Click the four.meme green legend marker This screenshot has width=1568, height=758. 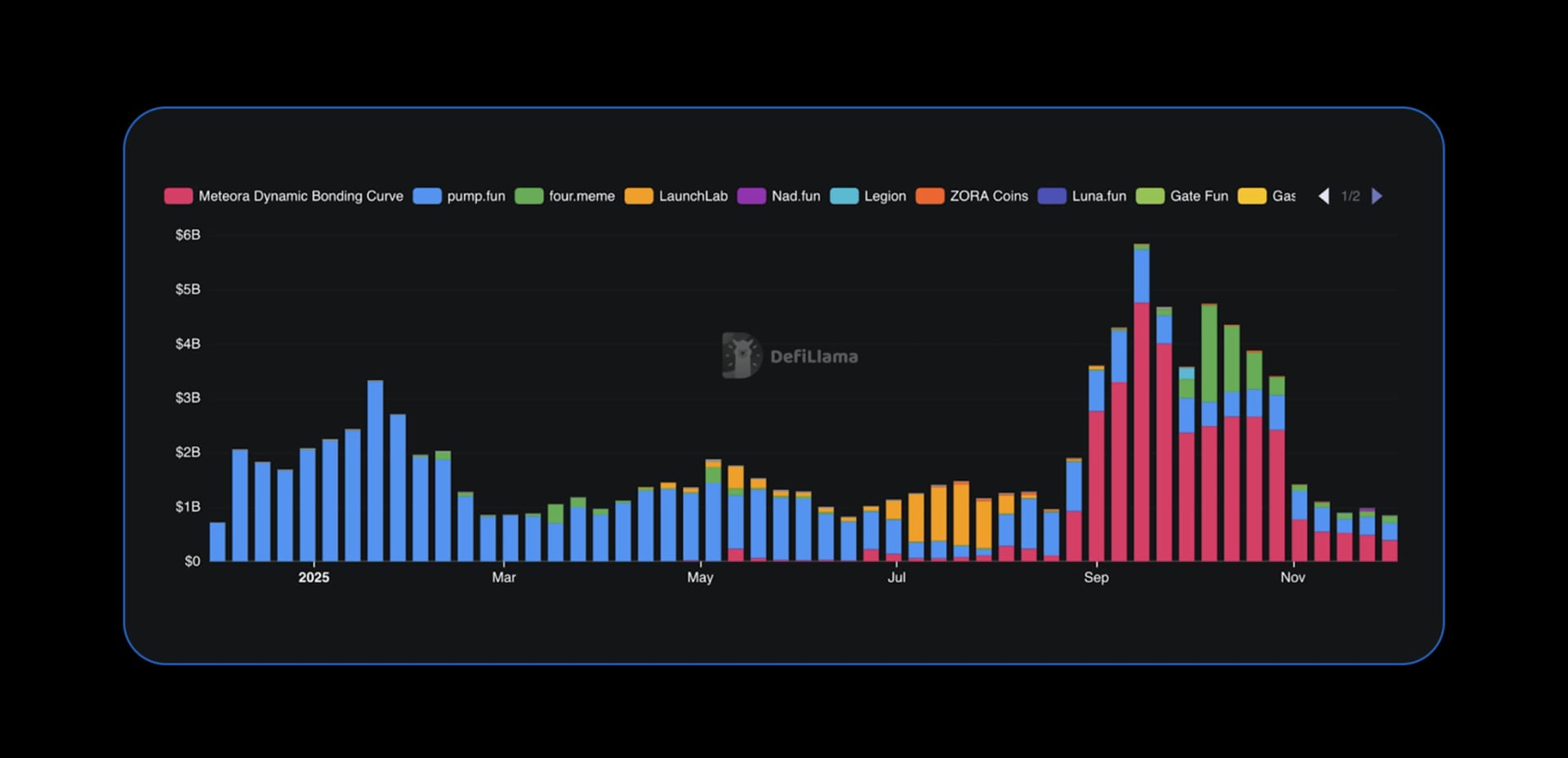528,196
